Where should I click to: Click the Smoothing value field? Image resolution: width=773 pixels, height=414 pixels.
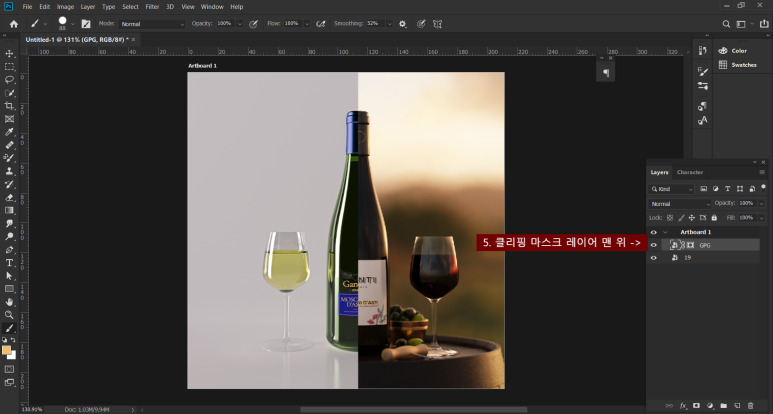[375, 24]
